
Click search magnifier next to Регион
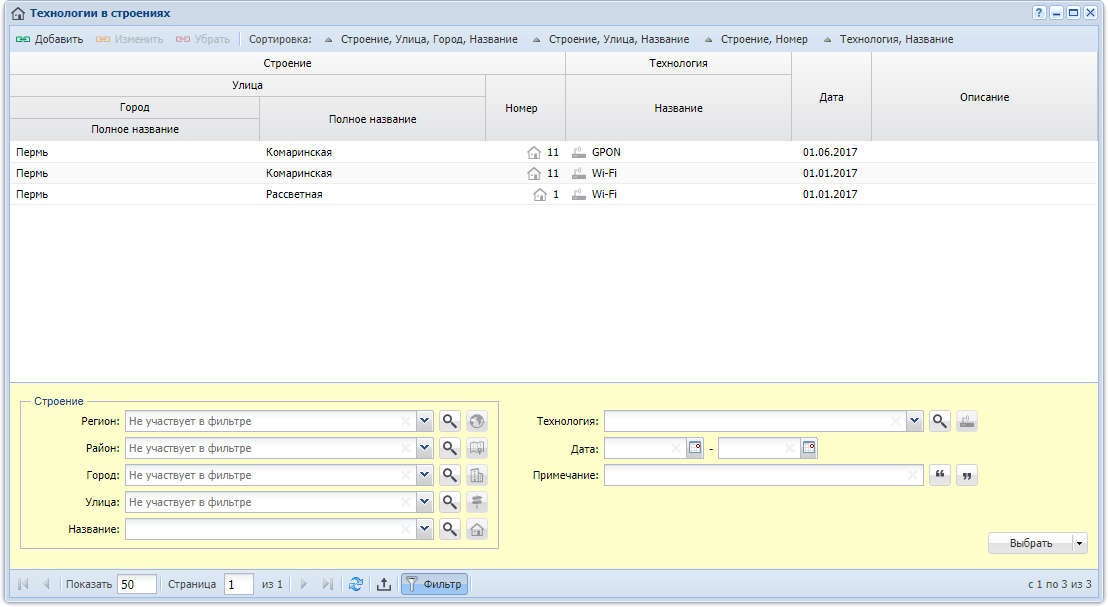[x=449, y=421]
